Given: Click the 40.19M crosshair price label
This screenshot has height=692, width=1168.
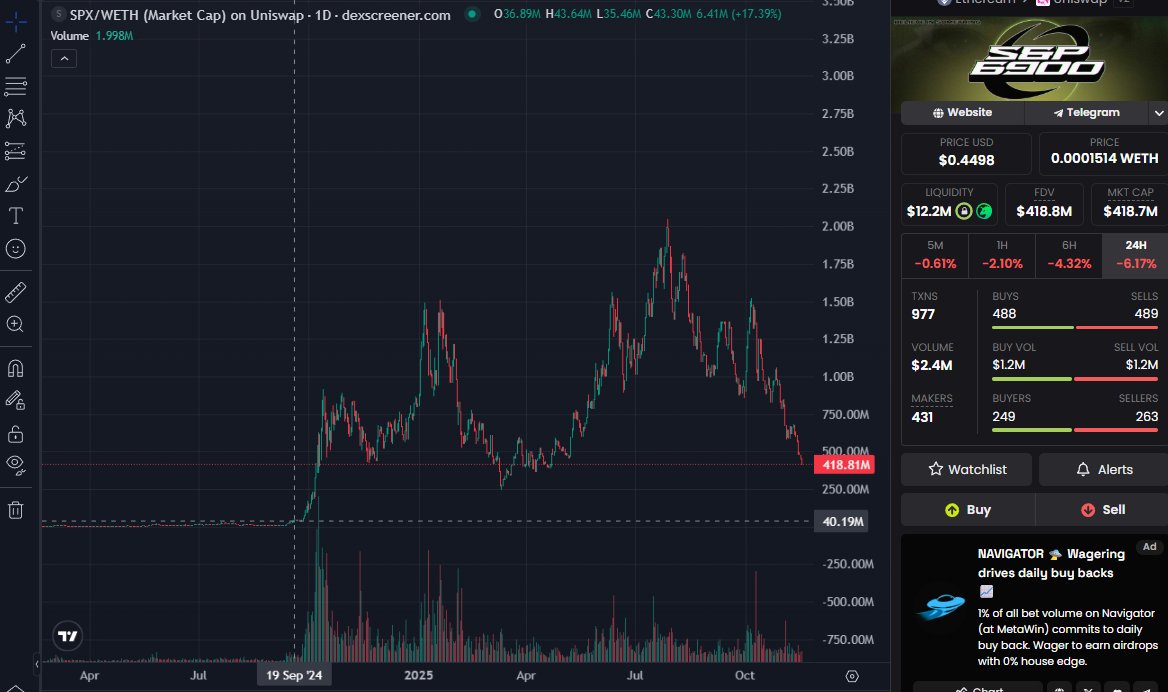Looking at the screenshot, I should tap(842, 521).
